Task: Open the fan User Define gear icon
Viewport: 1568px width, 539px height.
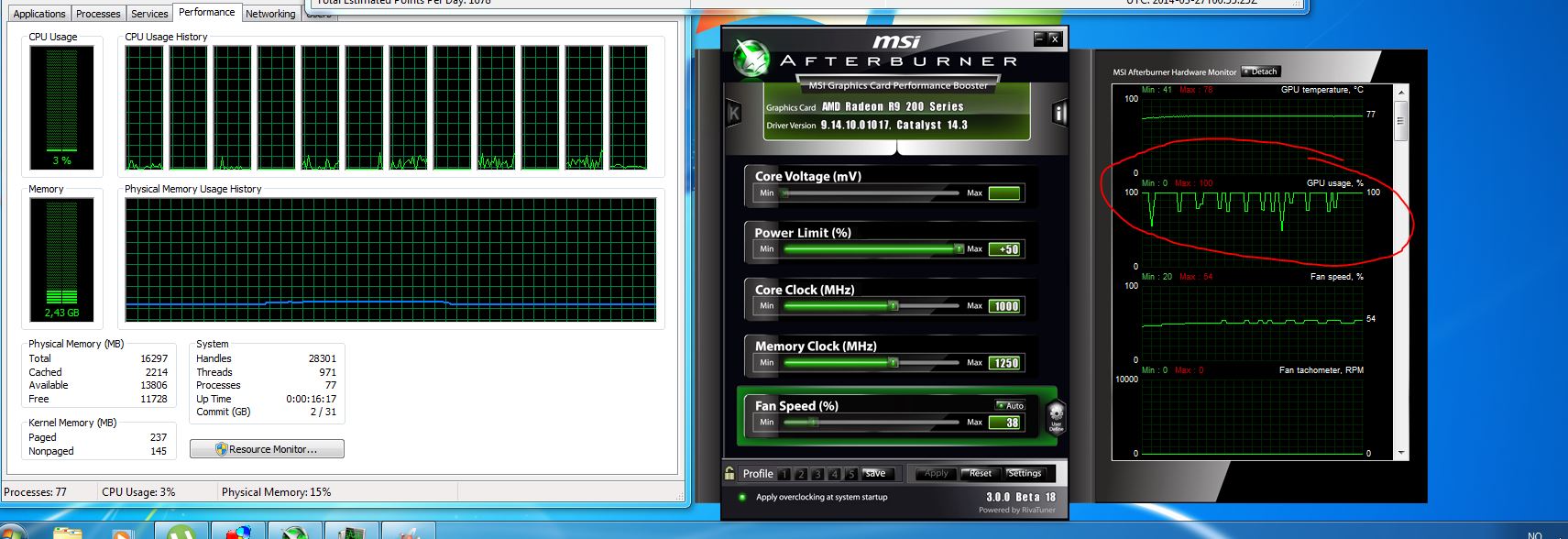Action: pyautogui.click(x=1056, y=415)
